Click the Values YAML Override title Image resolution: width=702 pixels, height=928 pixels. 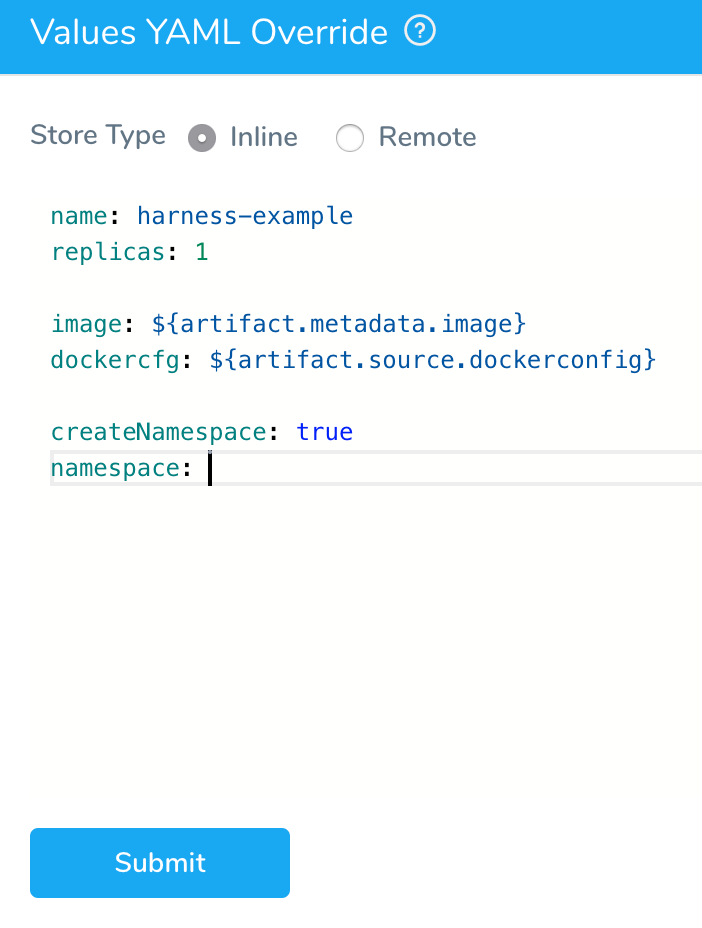click(x=209, y=31)
